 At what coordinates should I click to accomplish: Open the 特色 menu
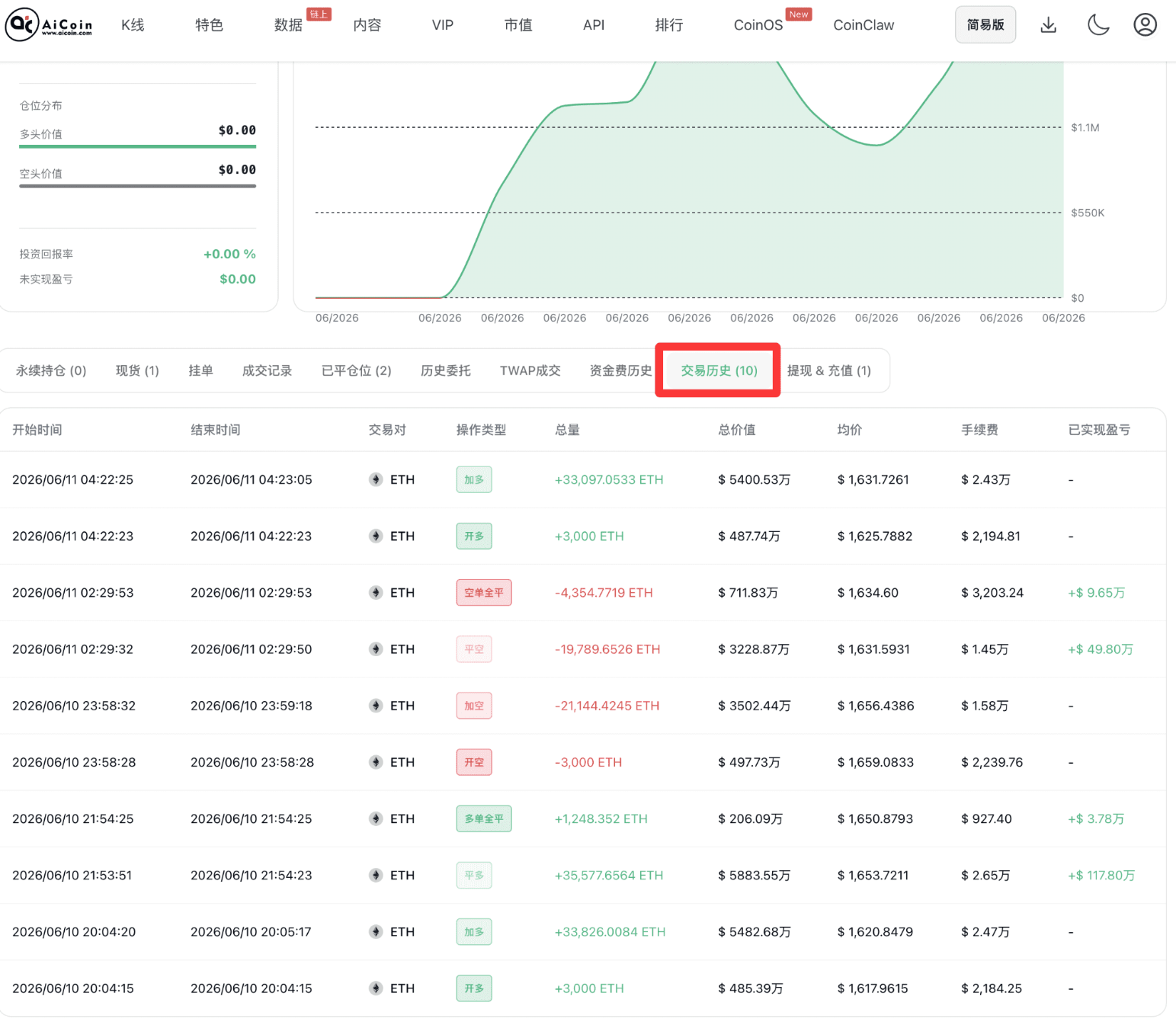point(209,25)
